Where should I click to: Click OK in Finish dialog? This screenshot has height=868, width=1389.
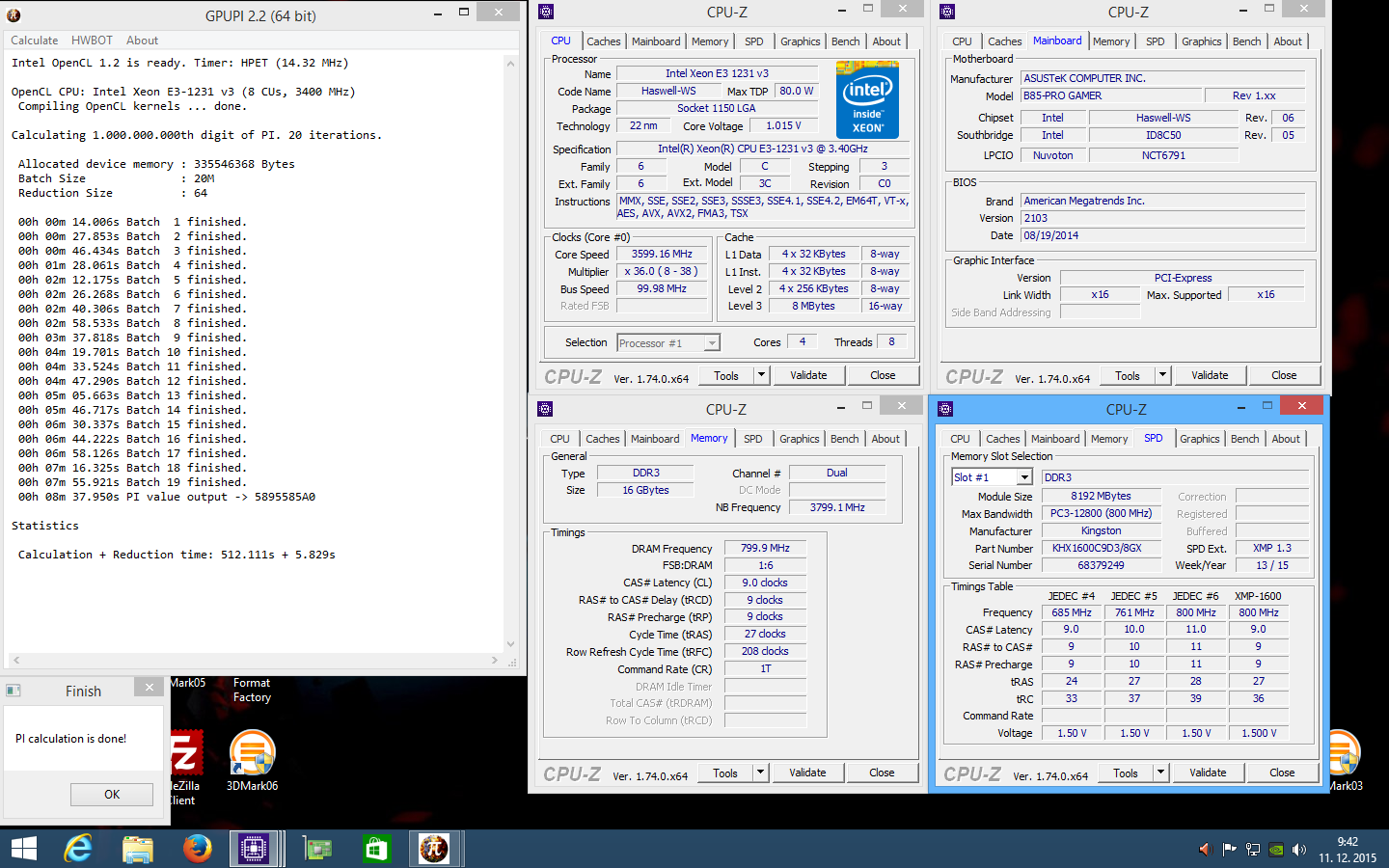[x=112, y=795]
